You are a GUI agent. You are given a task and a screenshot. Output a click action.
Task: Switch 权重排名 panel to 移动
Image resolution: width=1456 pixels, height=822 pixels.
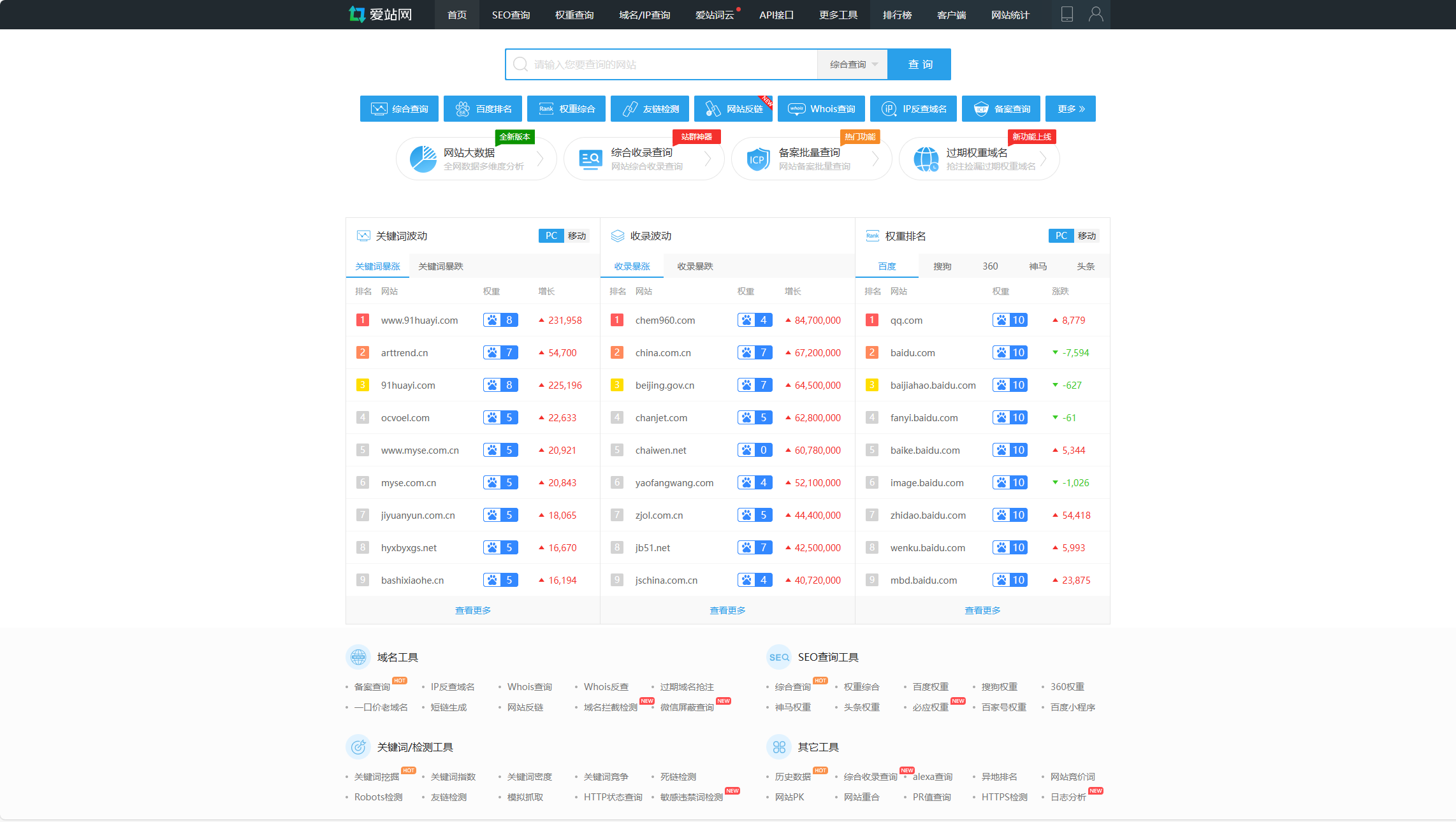coord(1086,236)
